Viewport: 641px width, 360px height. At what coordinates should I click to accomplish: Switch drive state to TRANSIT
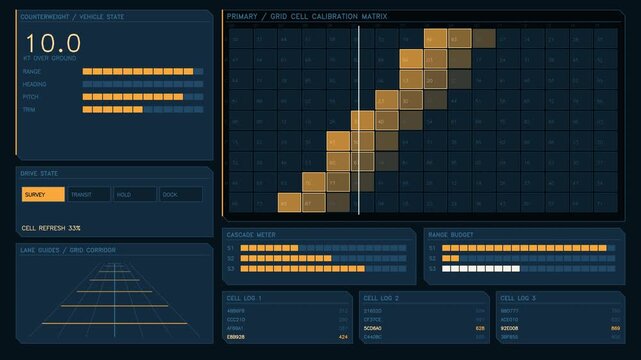(89, 195)
